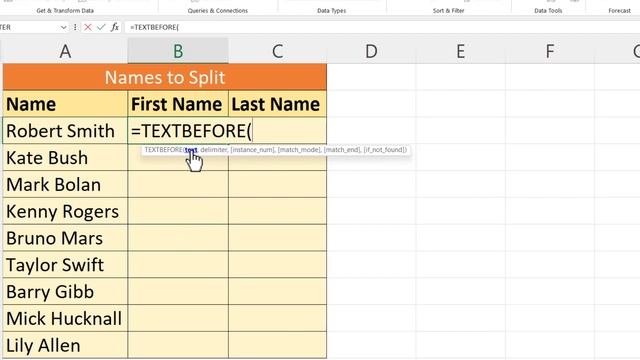Image resolution: width=640 pixels, height=360 pixels.
Task: Open formula bar options three-dot handle
Action: point(75,27)
